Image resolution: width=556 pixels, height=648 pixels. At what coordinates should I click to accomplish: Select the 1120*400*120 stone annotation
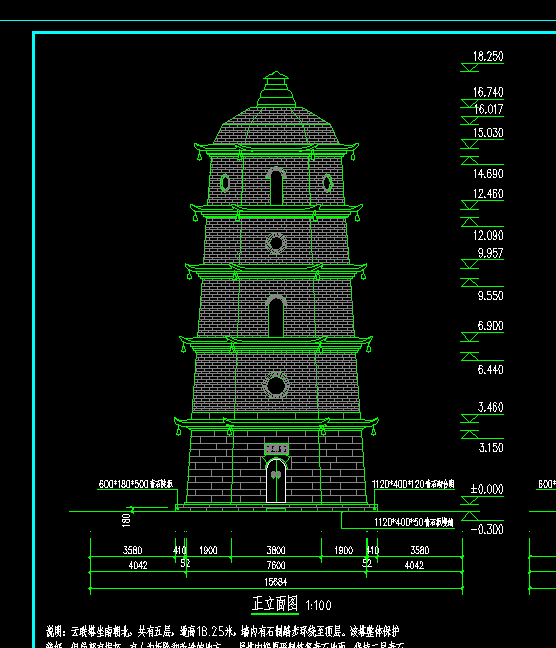(x=413, y=484)
